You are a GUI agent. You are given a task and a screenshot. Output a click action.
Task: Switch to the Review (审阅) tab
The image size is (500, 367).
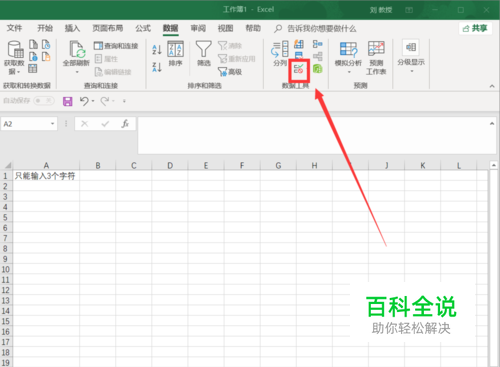coord(198,28)
